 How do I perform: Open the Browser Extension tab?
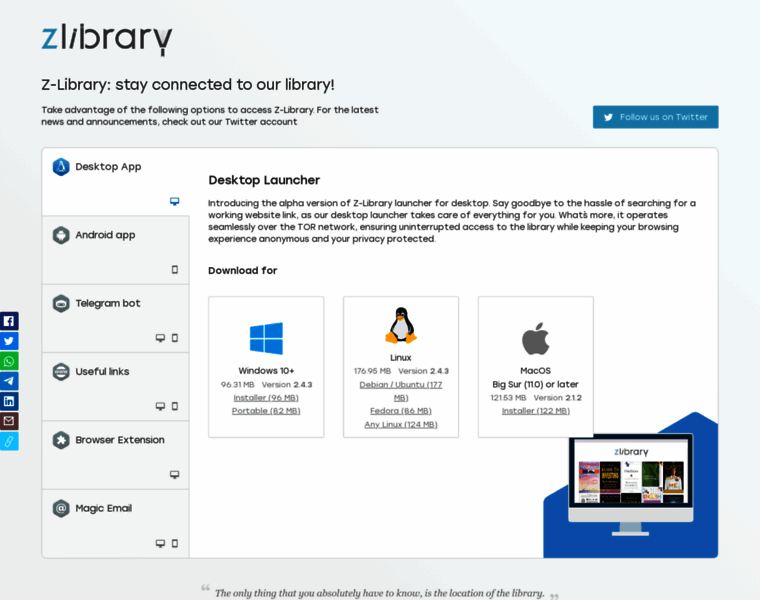tap(115, 455)
